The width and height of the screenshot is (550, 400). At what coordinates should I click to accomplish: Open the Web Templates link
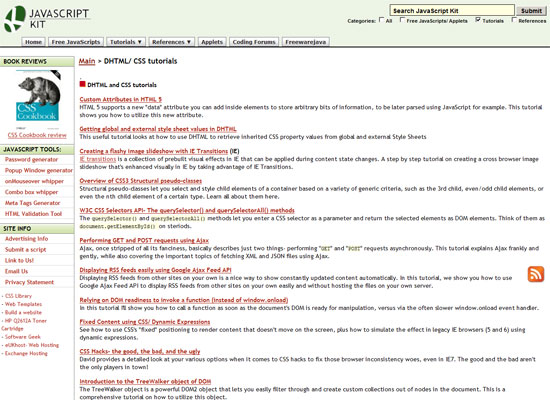pyautogui.click(x=24, y=304)
